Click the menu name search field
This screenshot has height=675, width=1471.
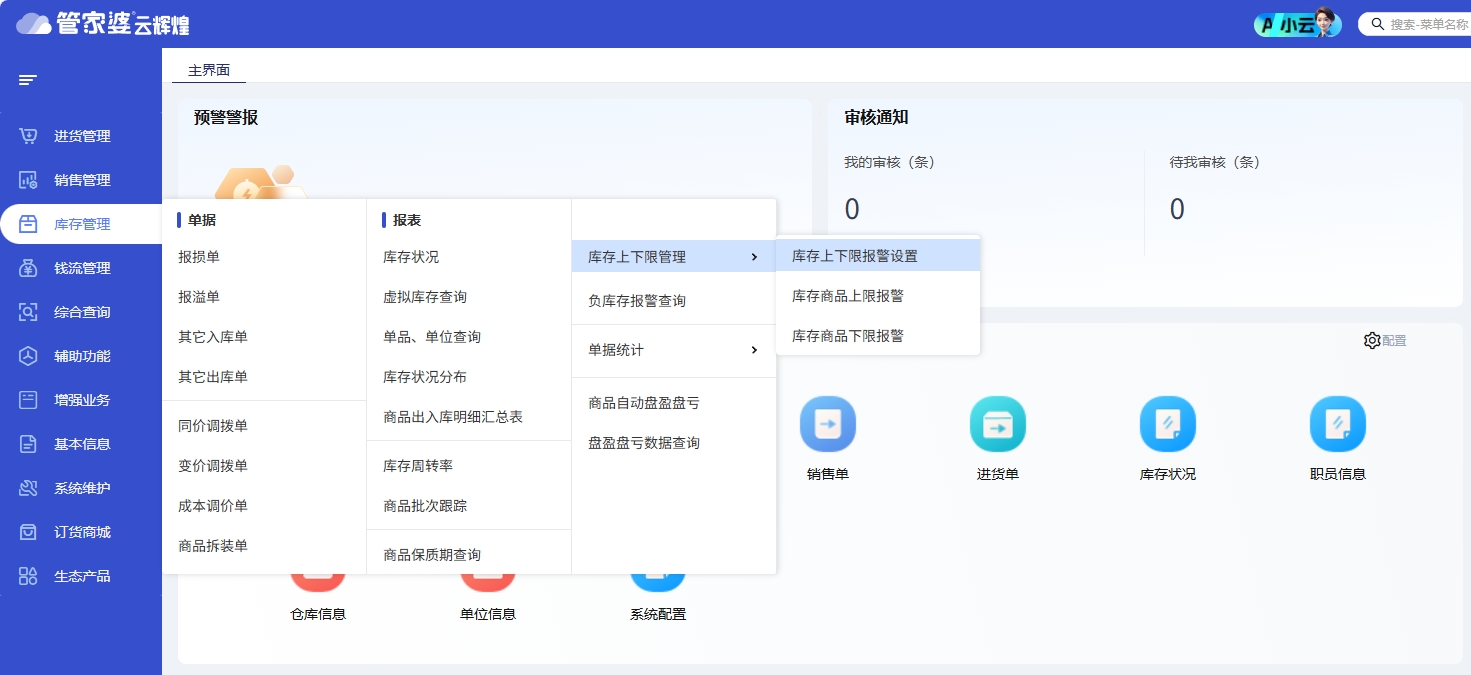point(1415,24)
